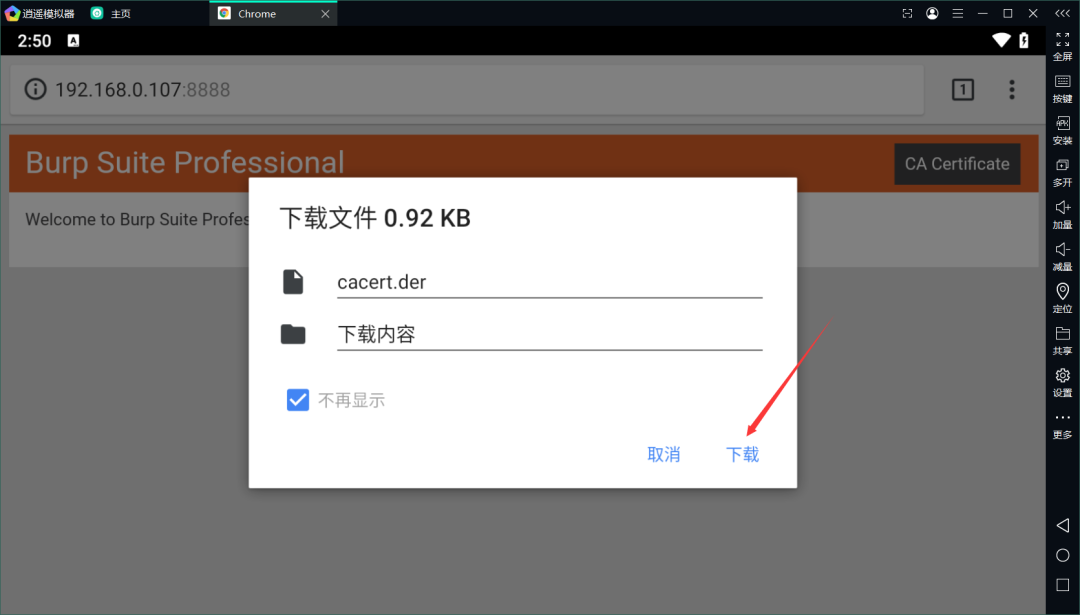Switch to the 主页 home tab

pos(120,14)
